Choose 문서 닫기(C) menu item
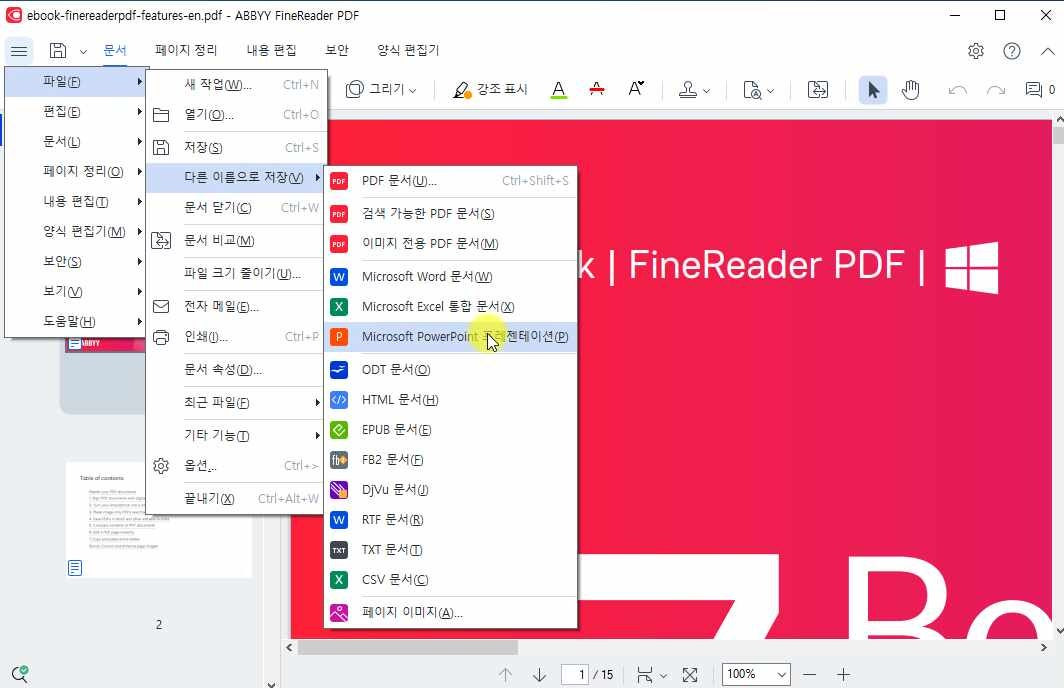The image size is (1064, 688). (x=235, y=208)
